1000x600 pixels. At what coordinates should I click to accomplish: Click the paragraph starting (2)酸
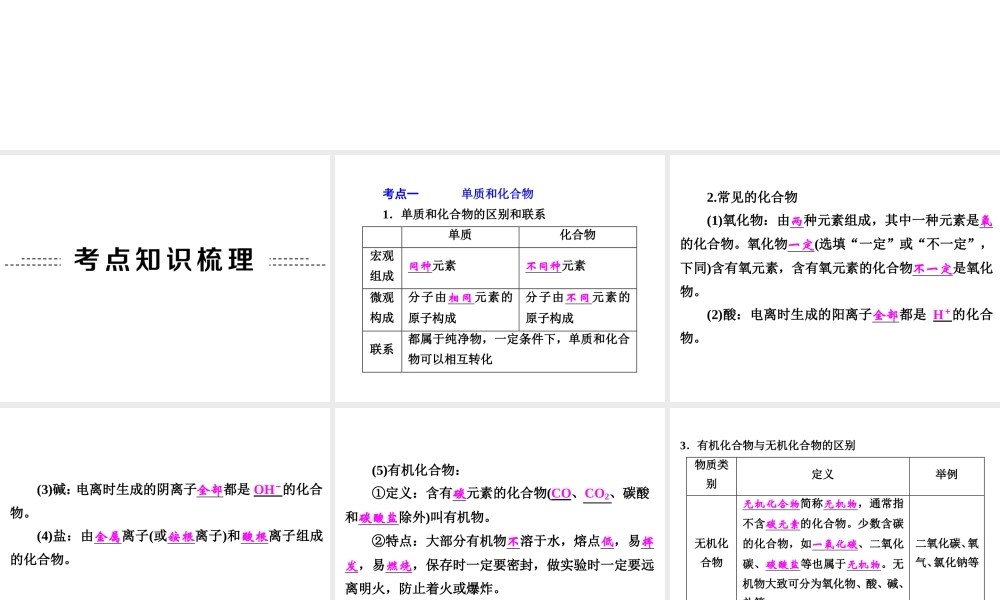836,326
